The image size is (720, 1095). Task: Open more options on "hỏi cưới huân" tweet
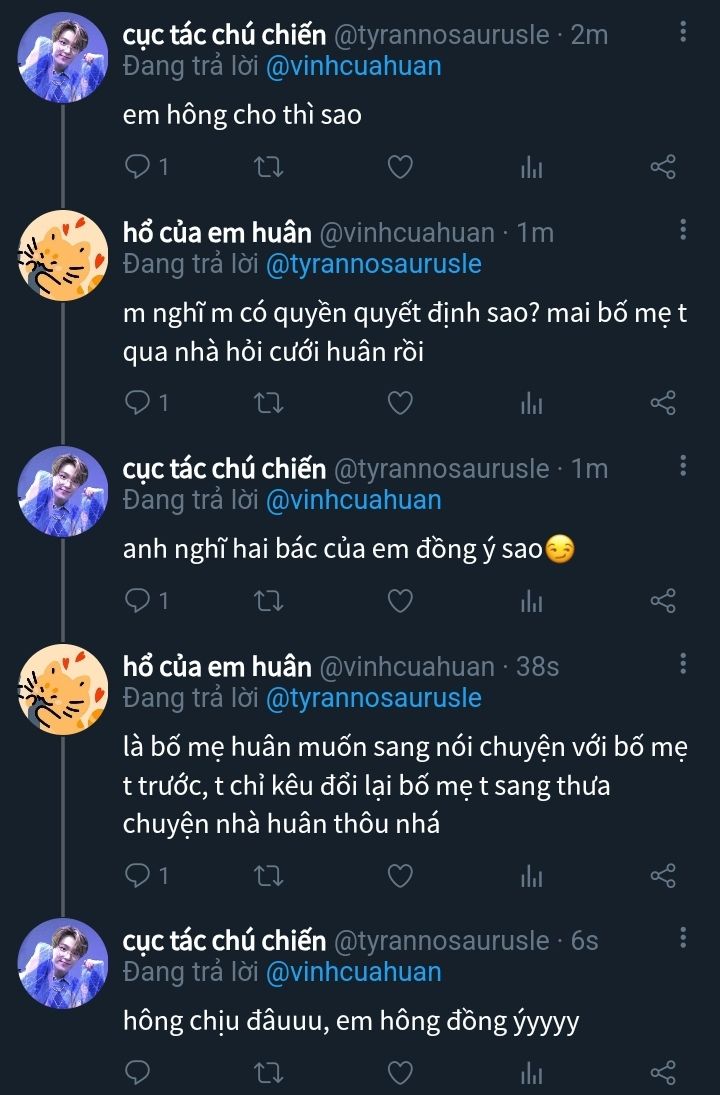pyautogui.click(x=683, y=231)
